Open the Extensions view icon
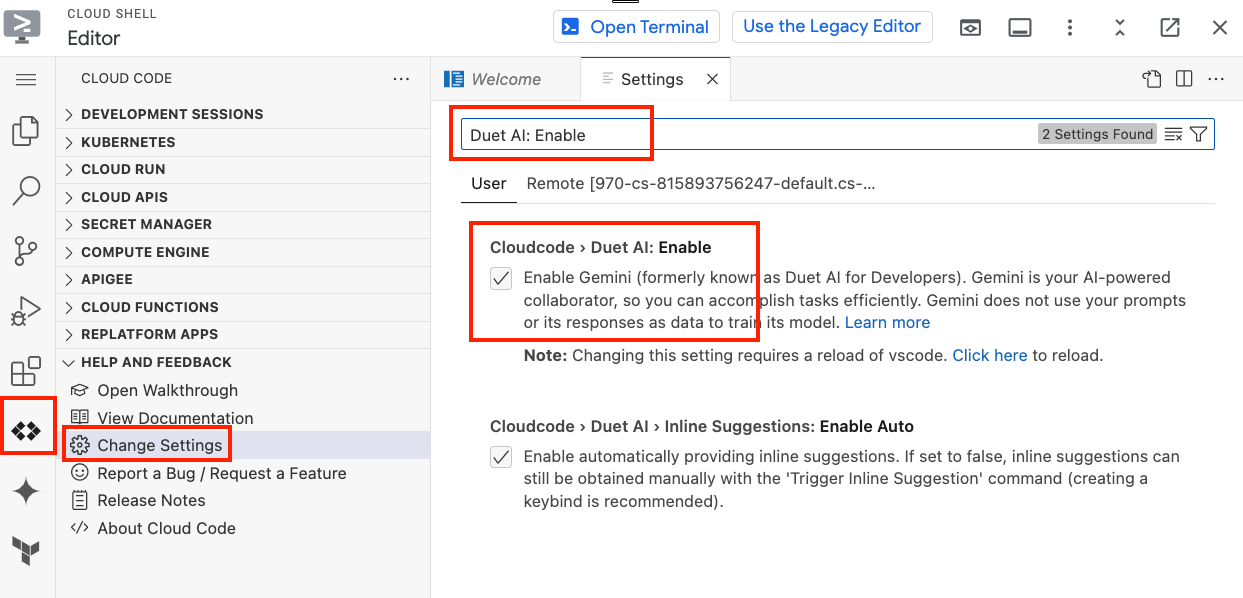The height and width of the screenshot is (598, 1243). tap(26, 371)
